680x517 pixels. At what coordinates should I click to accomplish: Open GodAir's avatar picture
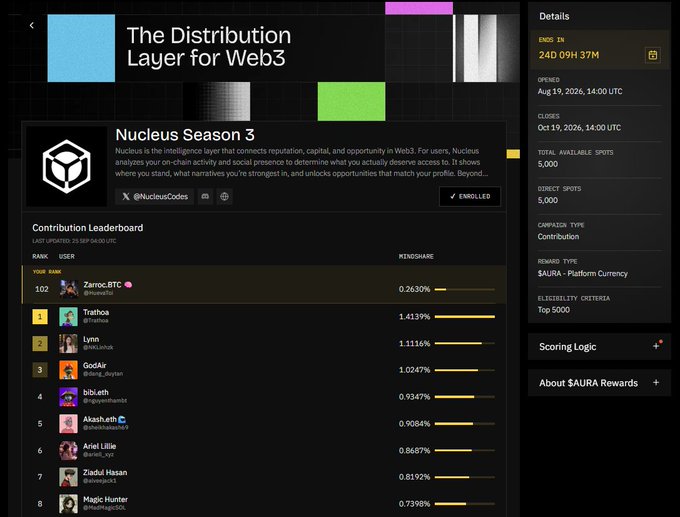pos(69,370)
